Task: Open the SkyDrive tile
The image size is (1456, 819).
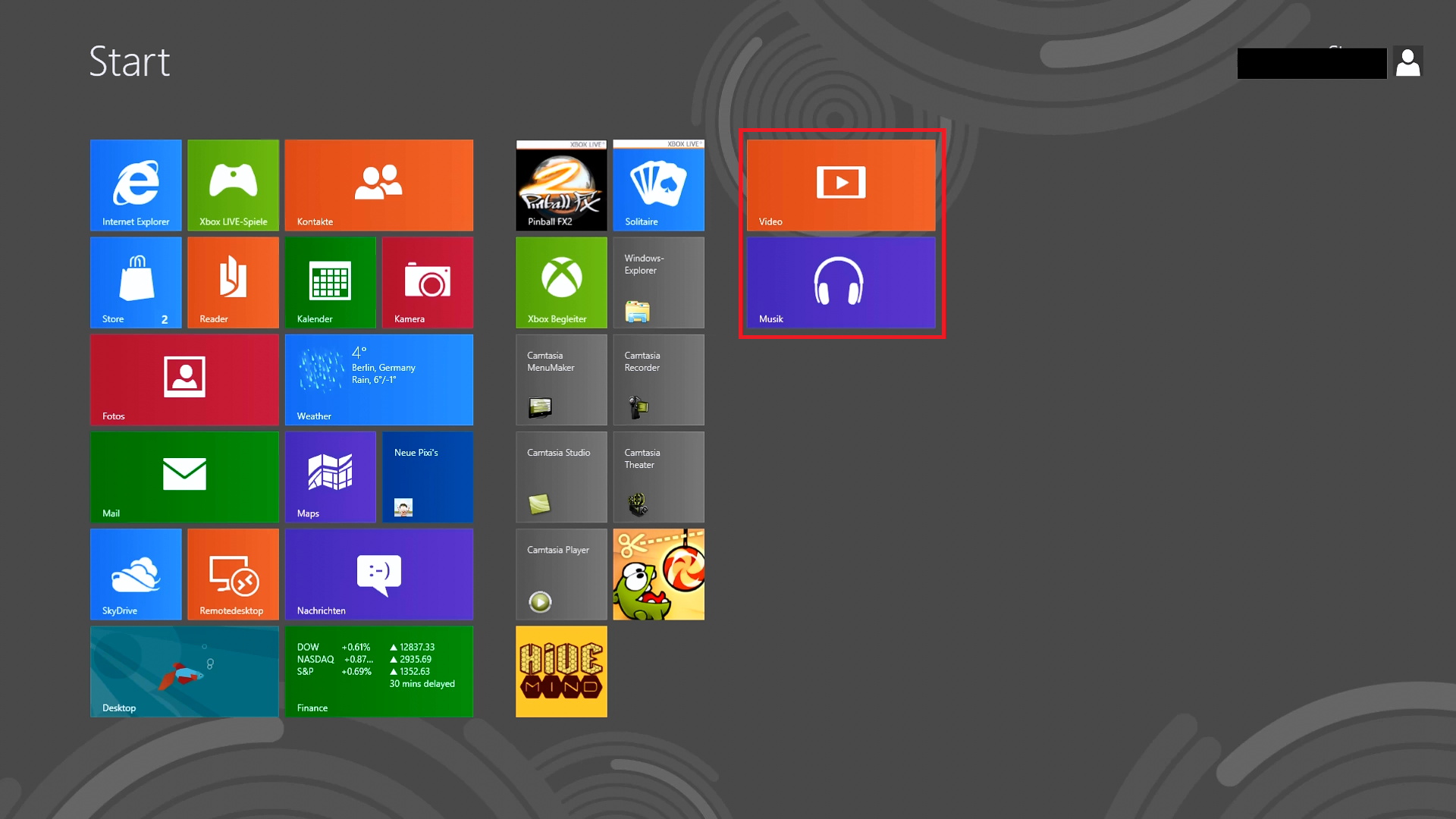Action: point(136,574)
